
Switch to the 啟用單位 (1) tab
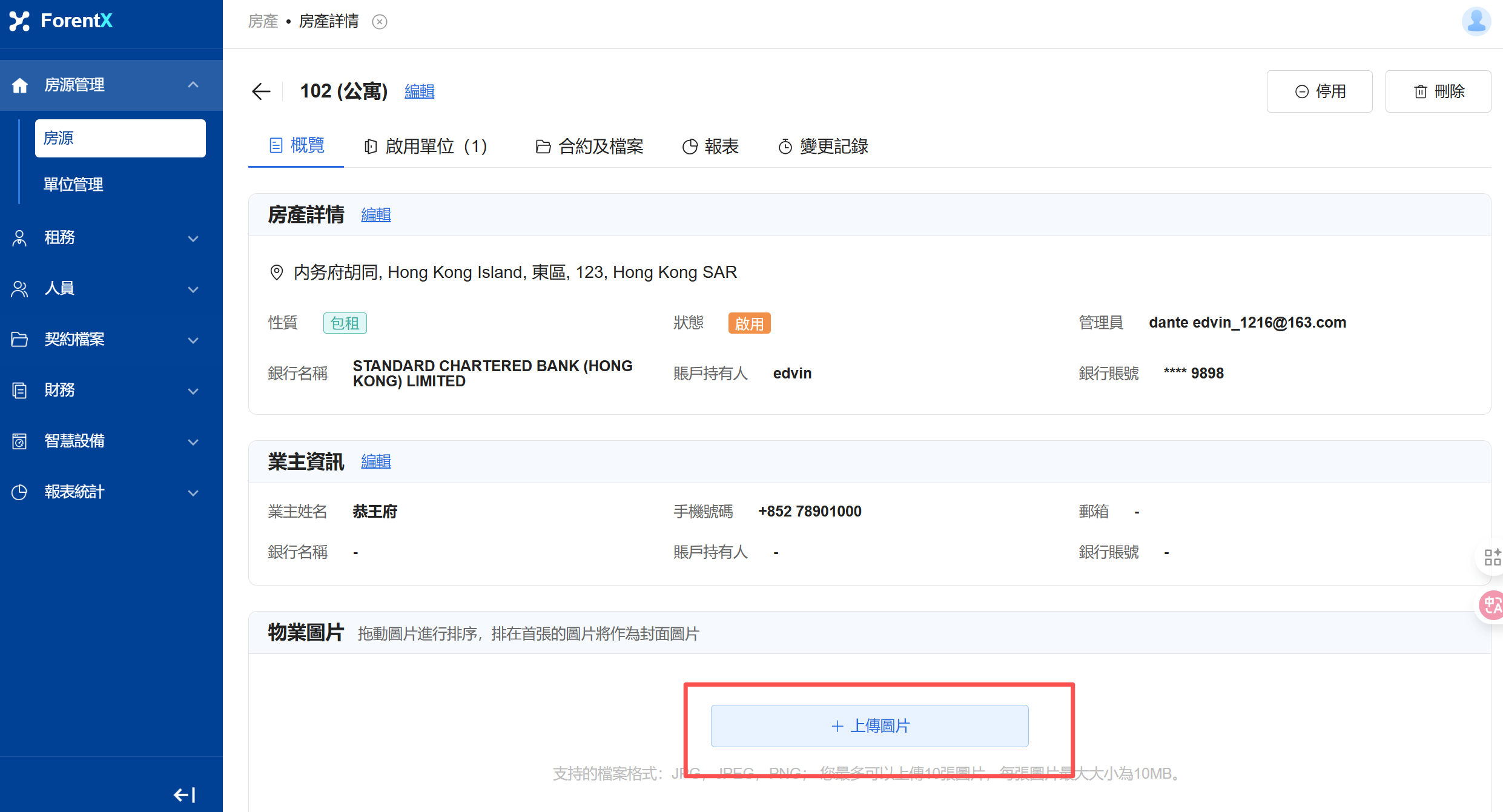click(x=426, y=147)
